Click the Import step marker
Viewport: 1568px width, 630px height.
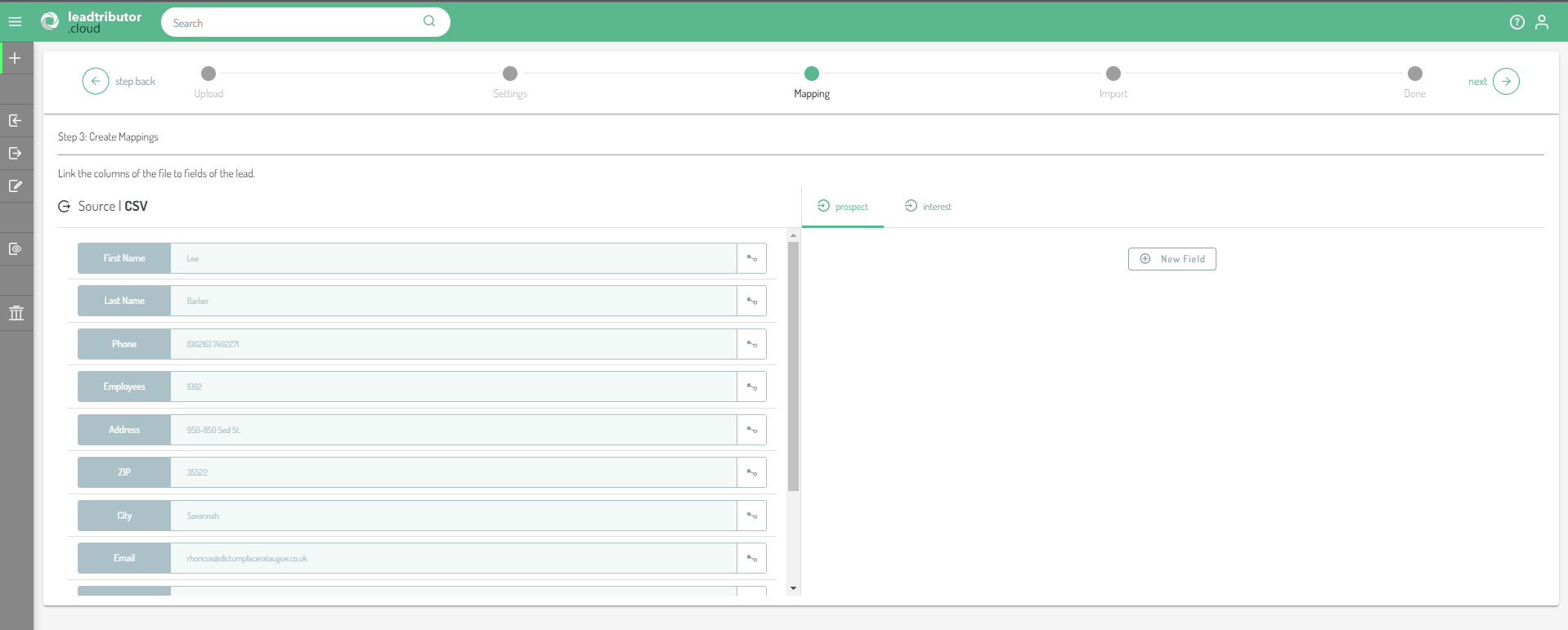[1113, 74]
